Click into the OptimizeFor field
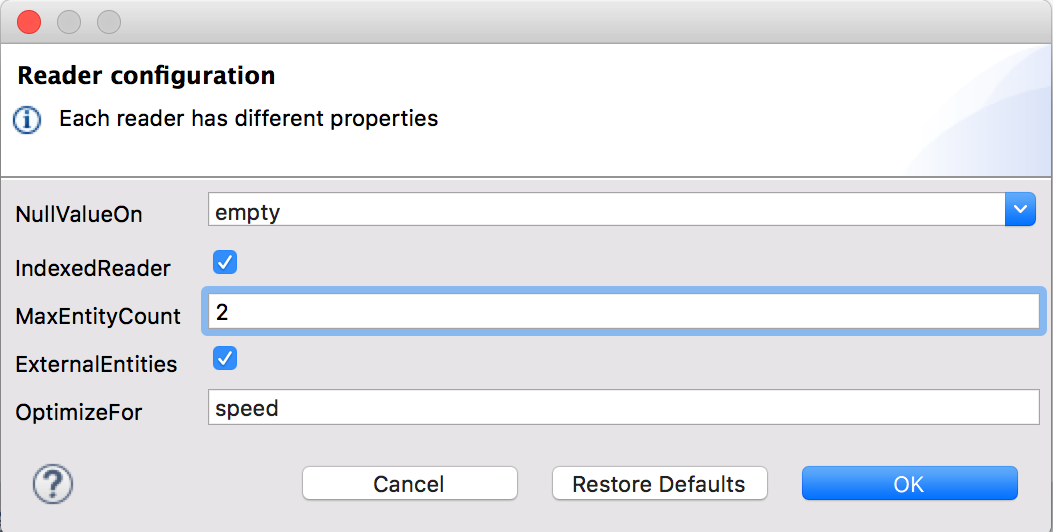 pos(624,407)
